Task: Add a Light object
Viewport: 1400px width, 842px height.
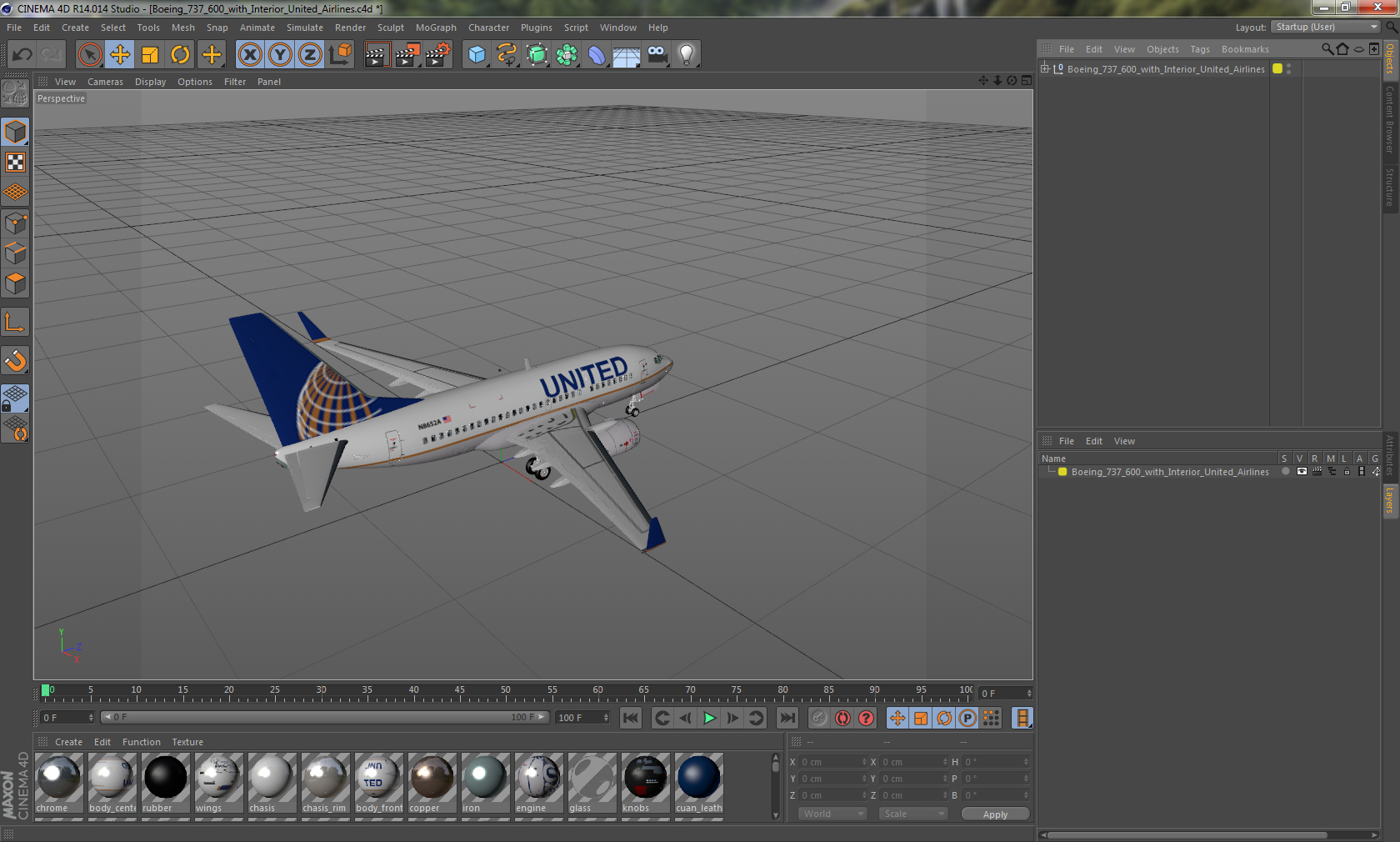Action: [x=687, y=55]
